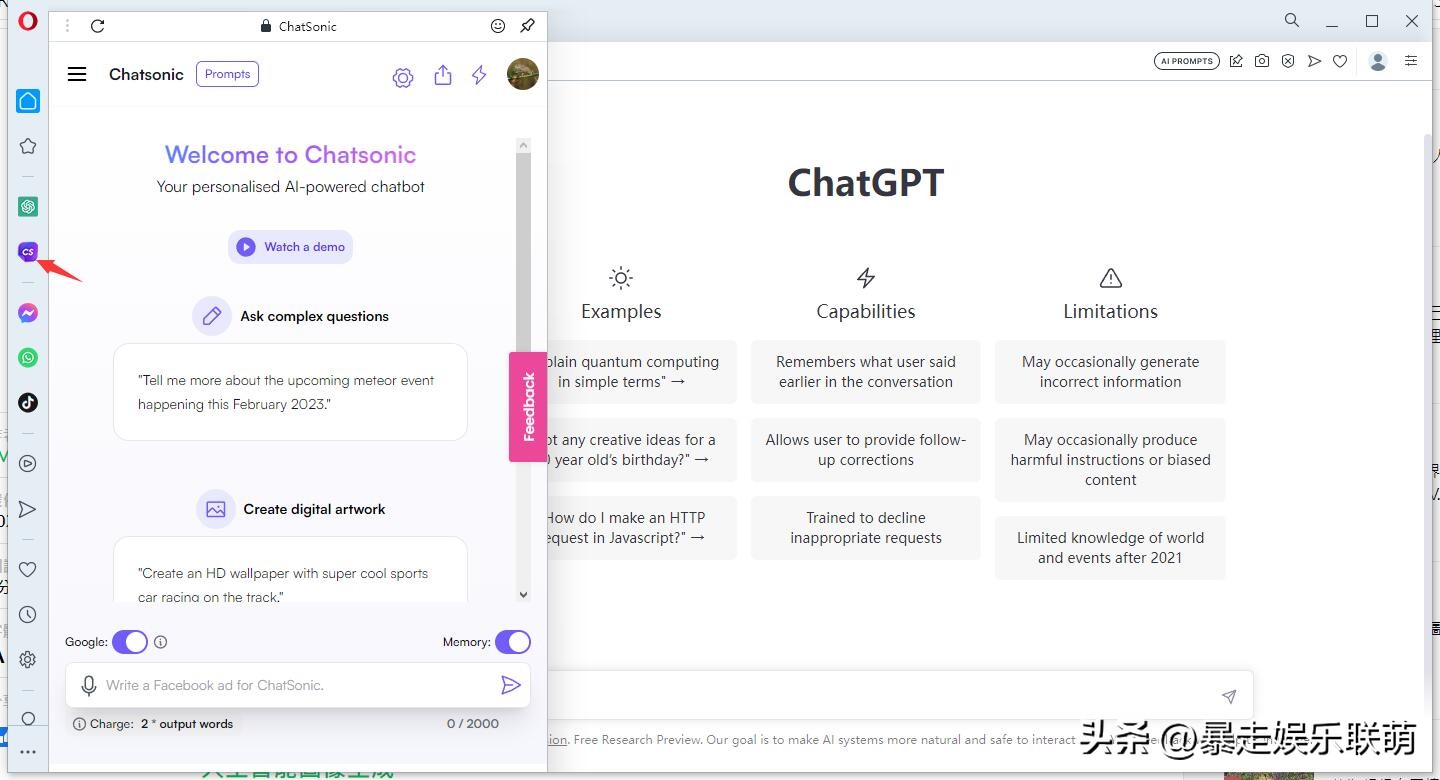Open Prompts next to the Chatsonic title
The width and height of the screenshot is (1440, 780).
click(x=227, y=73)
